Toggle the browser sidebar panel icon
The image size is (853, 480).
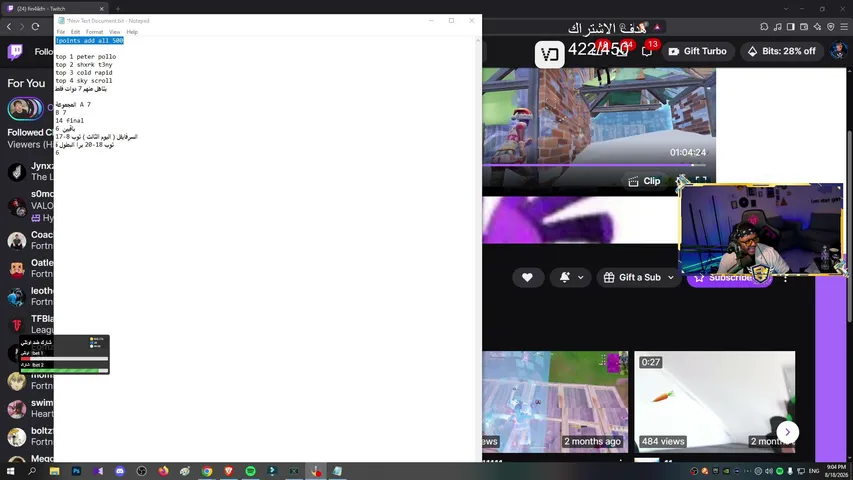790,27
